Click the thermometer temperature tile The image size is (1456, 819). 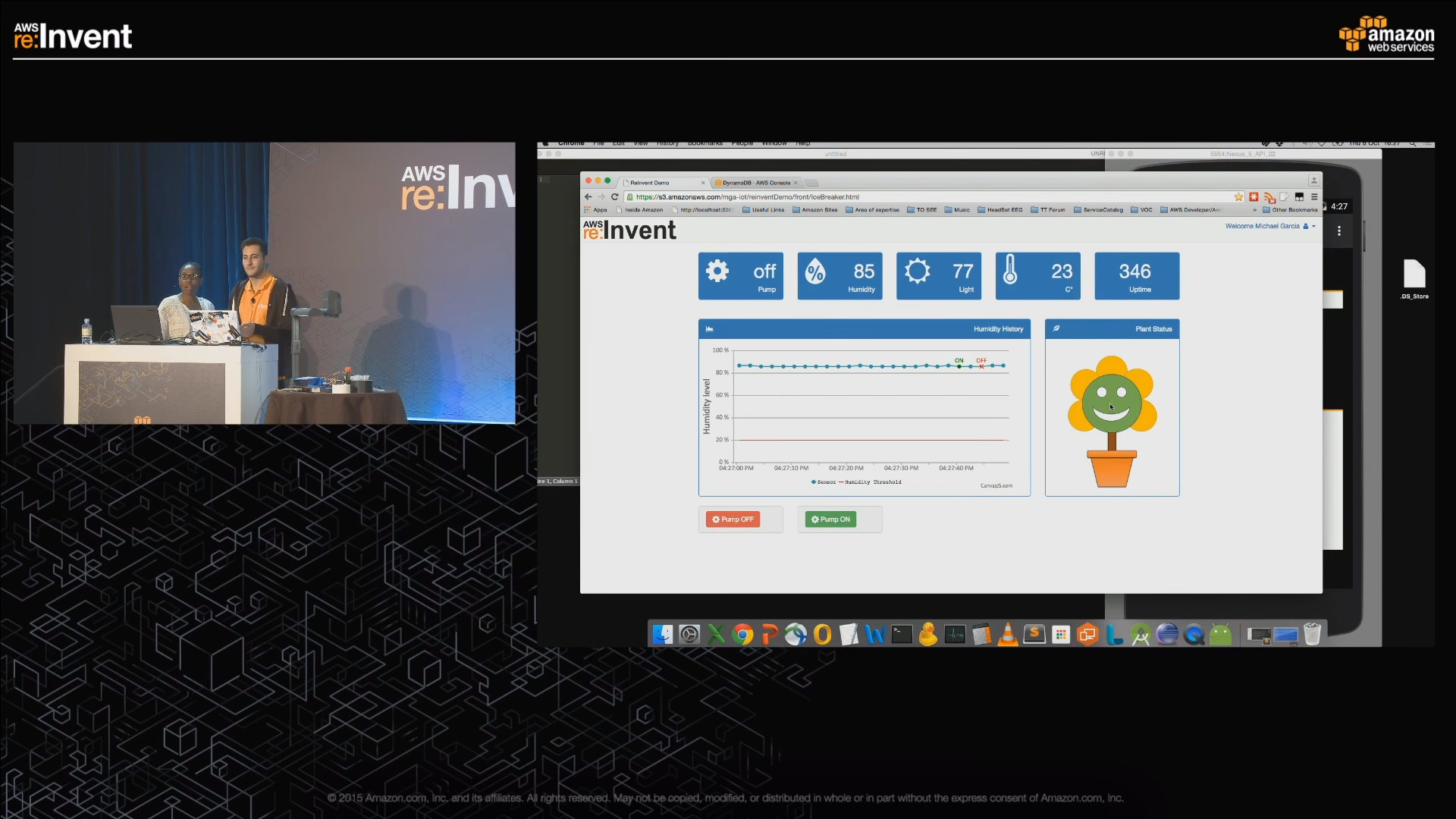click(x=1037, y=275)
